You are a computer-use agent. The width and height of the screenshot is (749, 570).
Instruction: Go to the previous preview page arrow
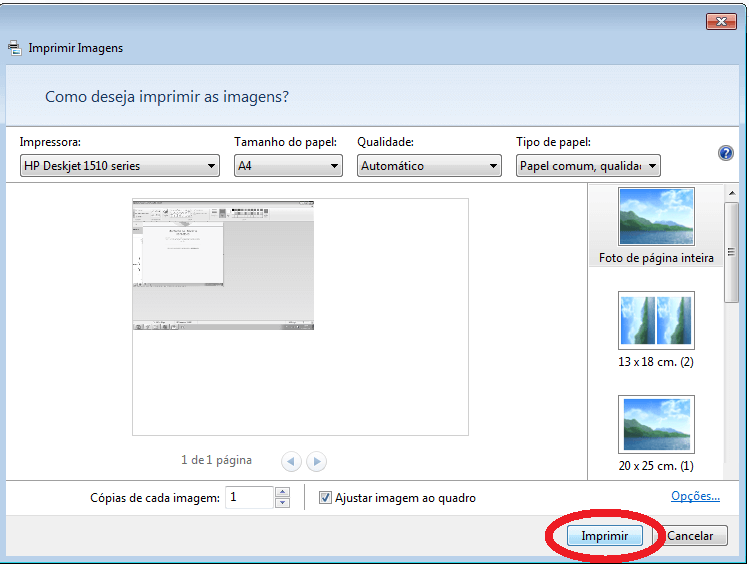(x=291, y=461)
